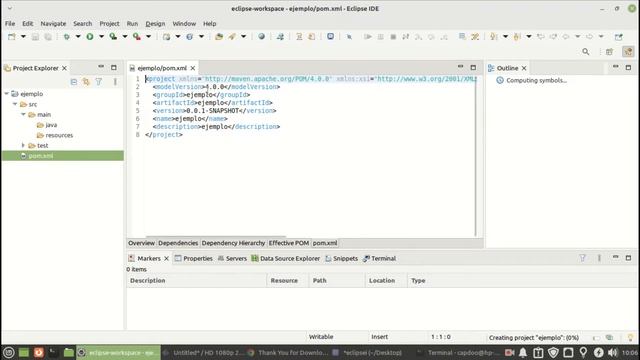The image size is (640, 360).
Task: Open the Files folder icon in taskbar
Action: click(x=69, y=352)
